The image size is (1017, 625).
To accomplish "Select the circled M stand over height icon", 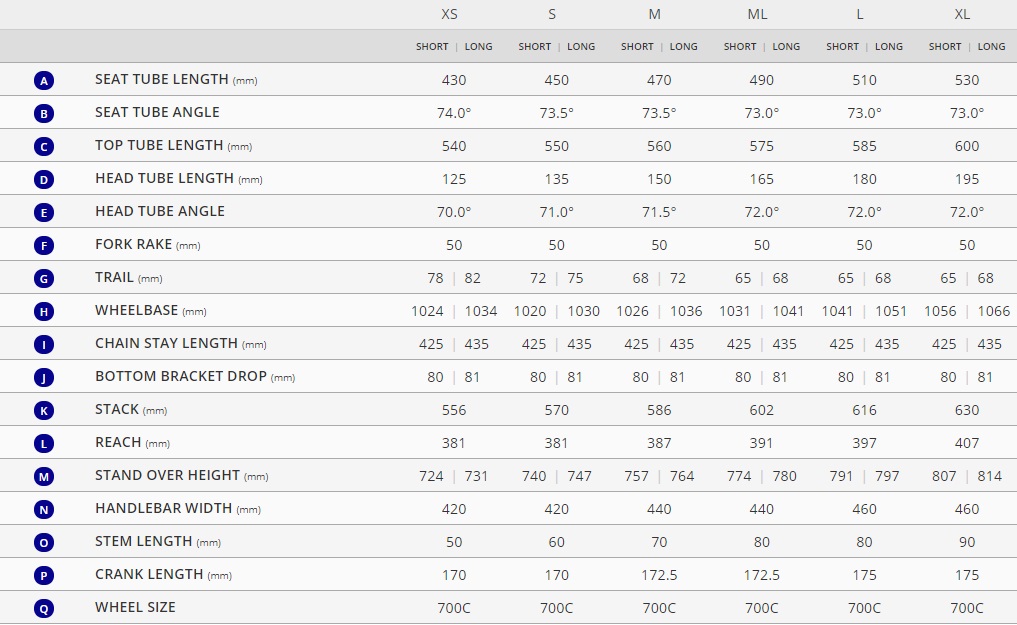I will [44, 477].
